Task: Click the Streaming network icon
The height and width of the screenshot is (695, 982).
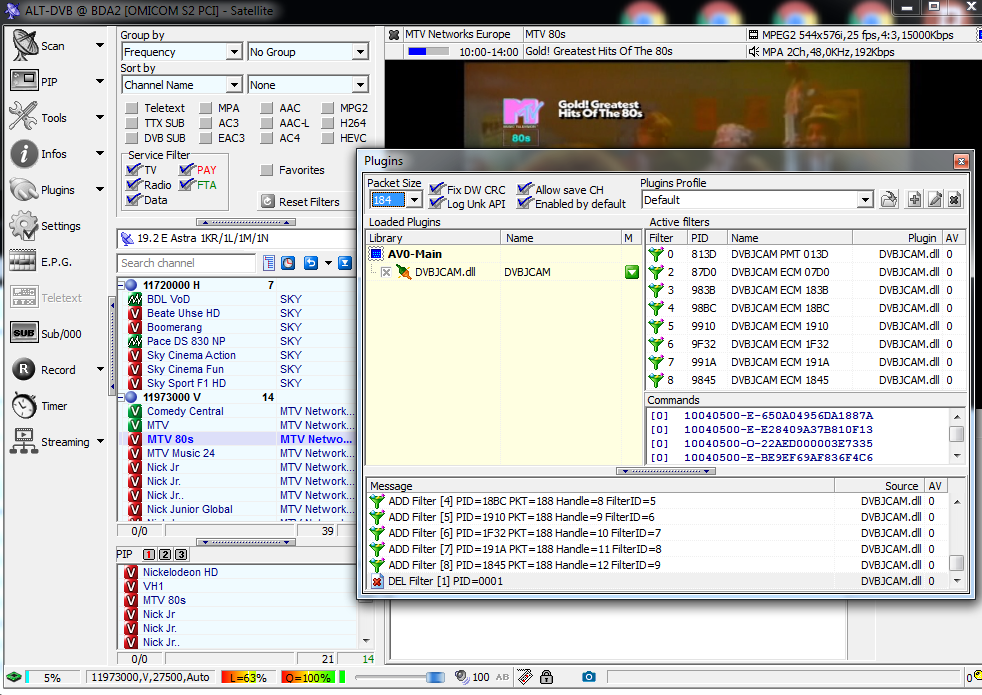Action: click(x=24, y=441)
